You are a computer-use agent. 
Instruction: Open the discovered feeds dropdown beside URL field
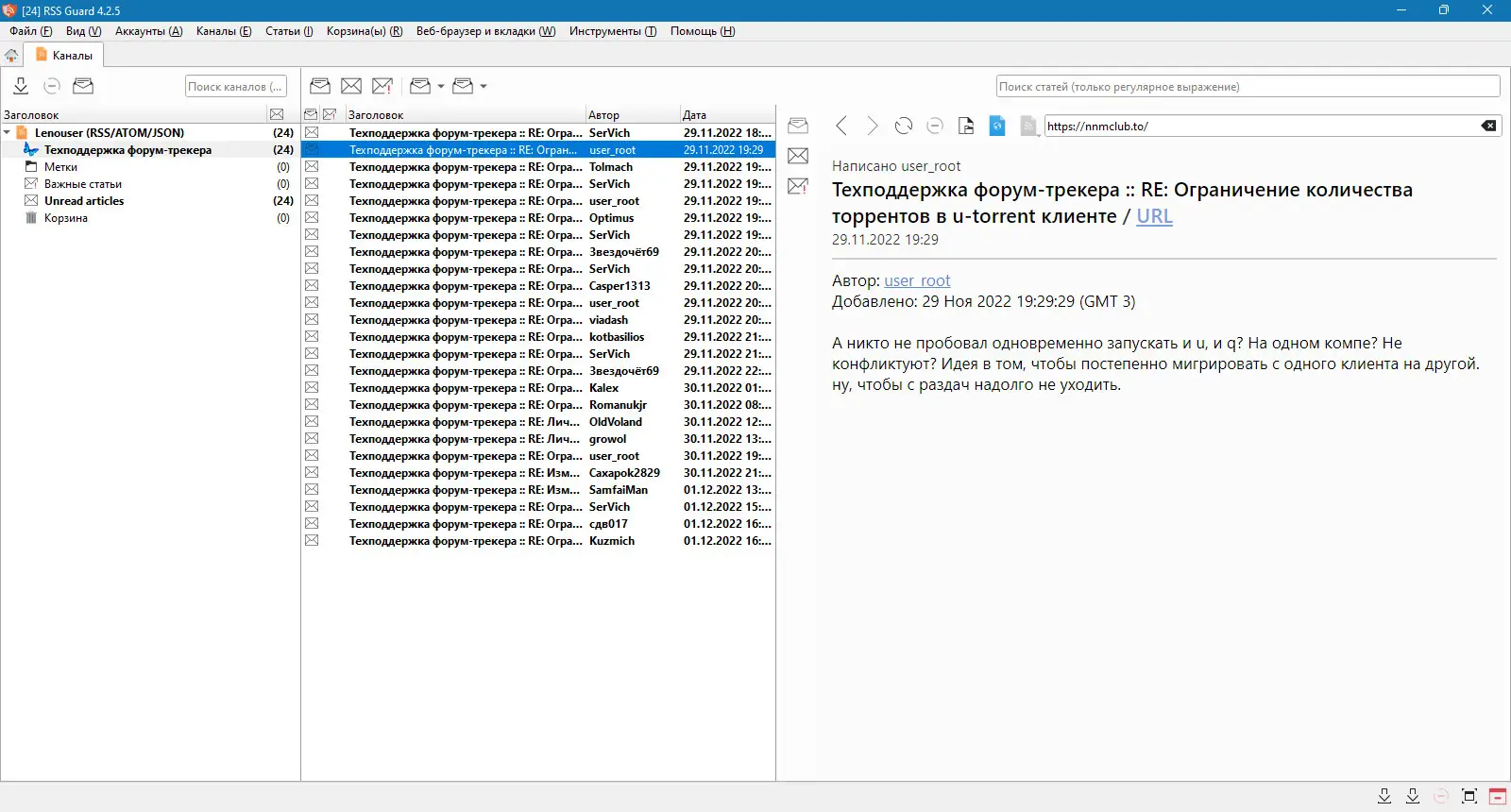[x=1028, y=126]
